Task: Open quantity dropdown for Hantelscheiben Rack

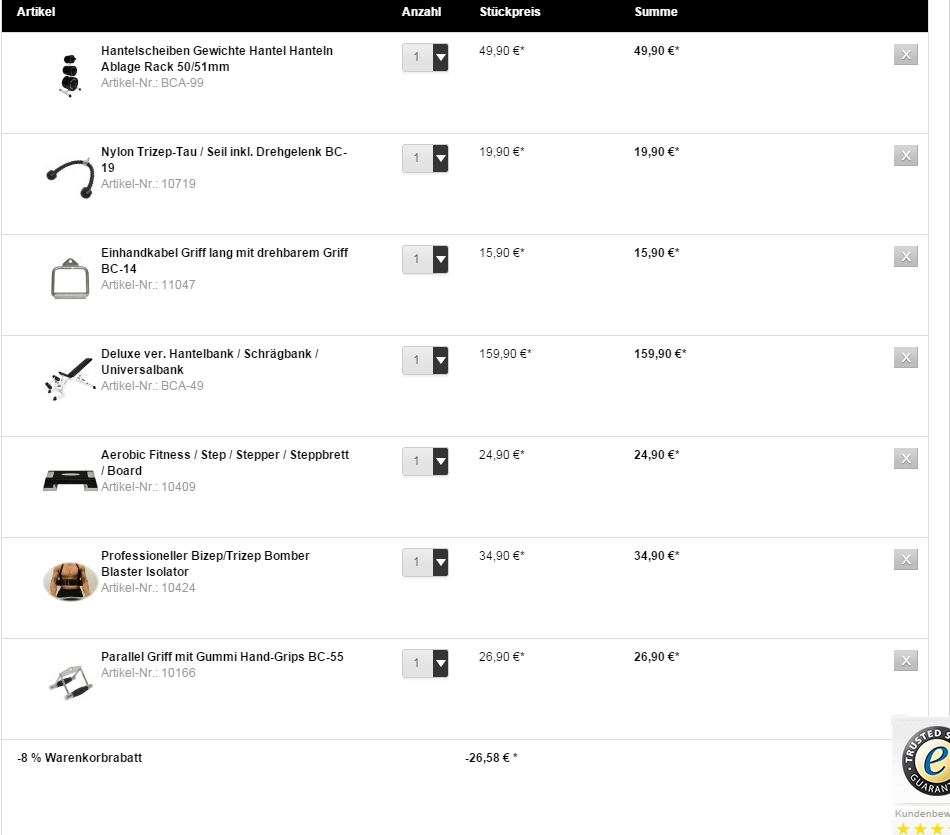Action: pos(425,58)
